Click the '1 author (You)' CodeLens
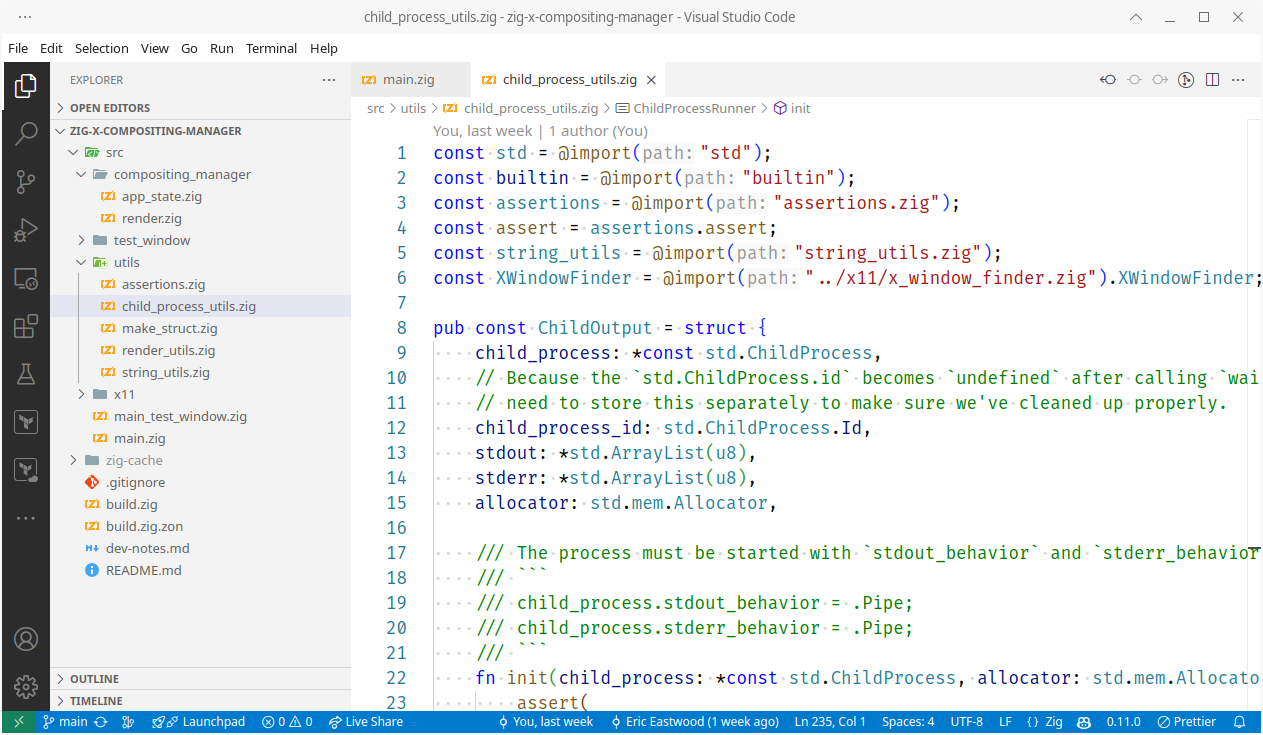Viewport: 1263px width, 735px height. point(598,131)
